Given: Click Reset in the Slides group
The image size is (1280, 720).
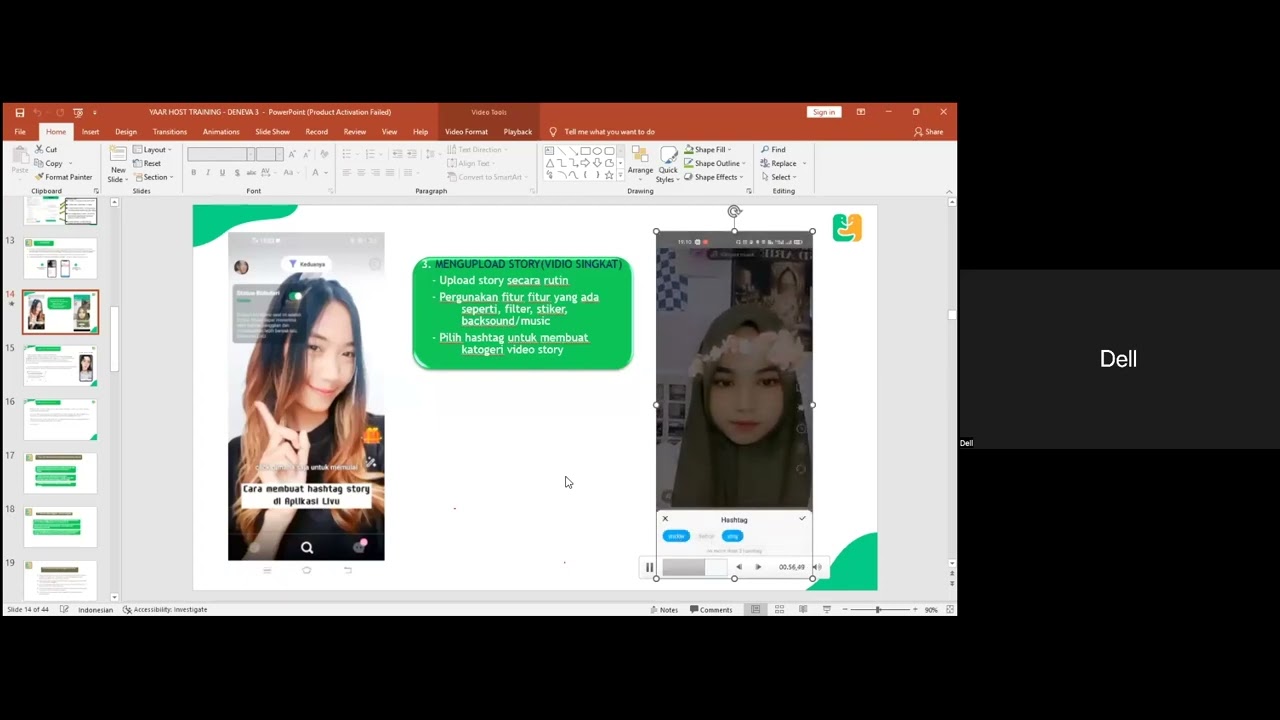Looking at the screenshot, I should click(x=147, y=163).
